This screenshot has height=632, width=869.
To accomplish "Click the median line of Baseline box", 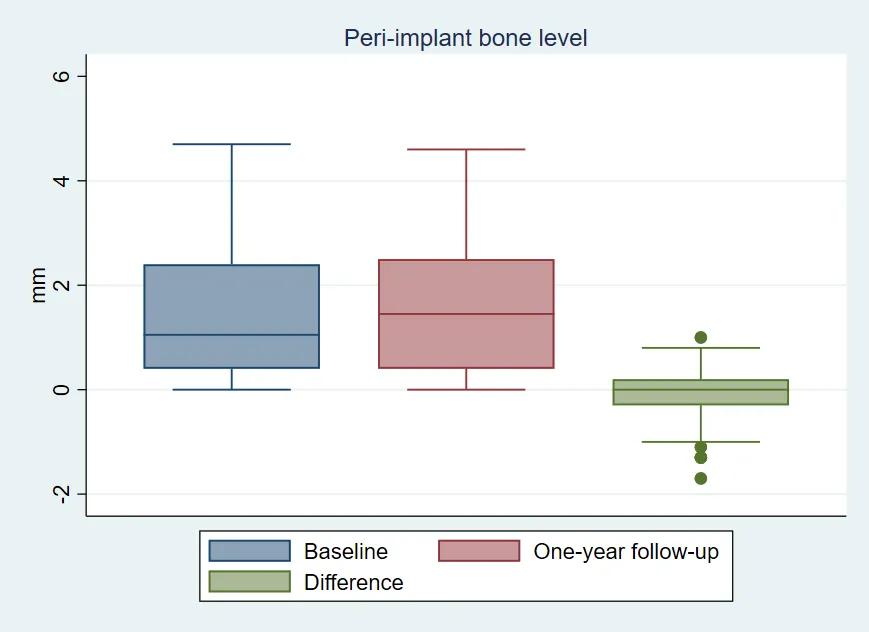I will pyautogui.click(x=232, y=335).
